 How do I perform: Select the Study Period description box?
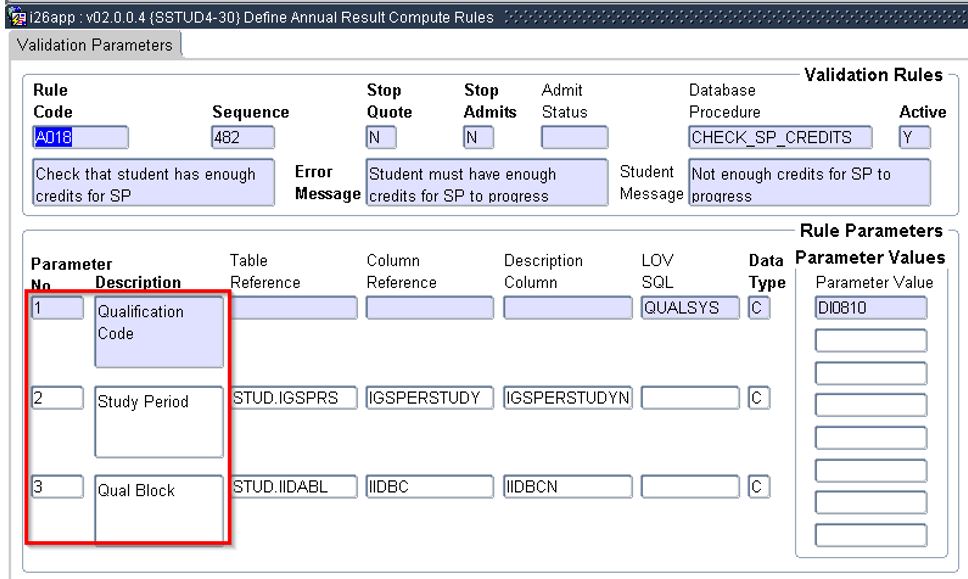pyautogui.click(x=159, y=420)
